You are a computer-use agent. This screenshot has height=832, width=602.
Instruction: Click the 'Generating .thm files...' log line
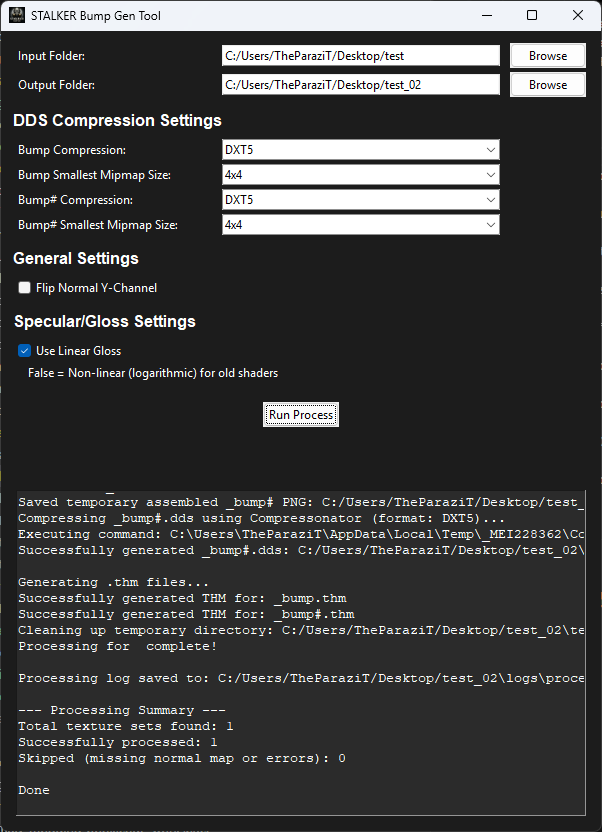click(x=114, y=582)
